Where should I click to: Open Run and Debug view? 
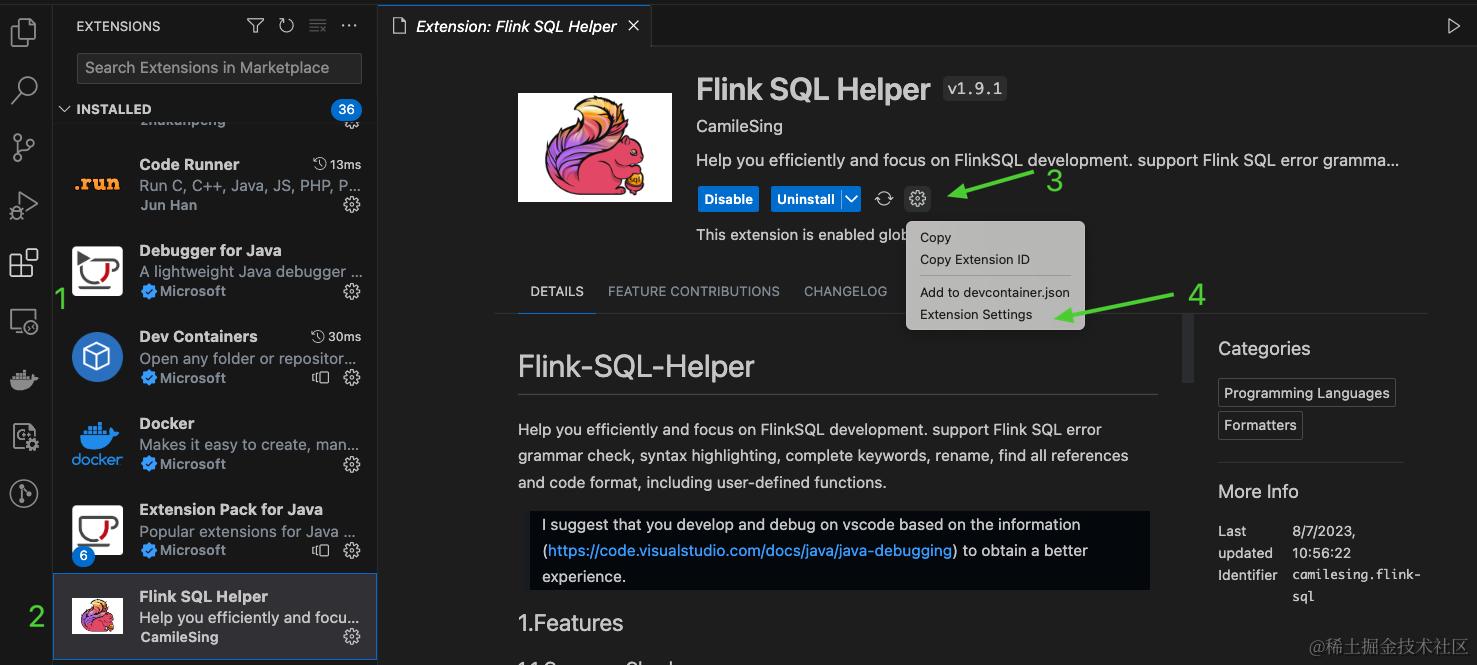pyautogui.click(x=23, y=205)
